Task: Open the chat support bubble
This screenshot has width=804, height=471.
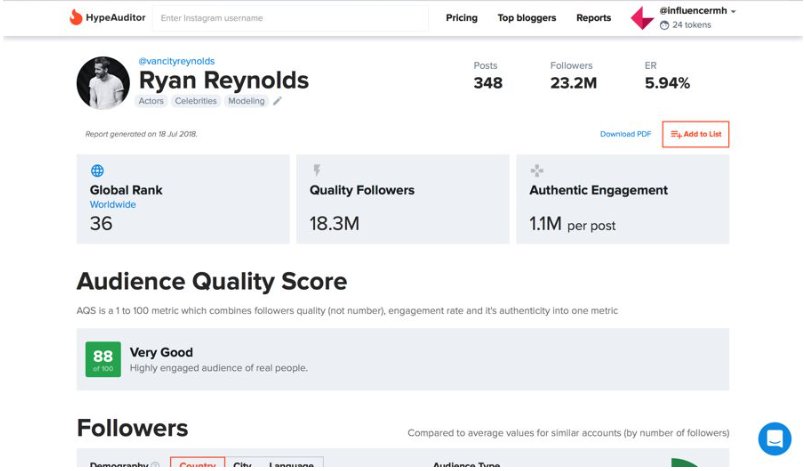Action: 774,439
